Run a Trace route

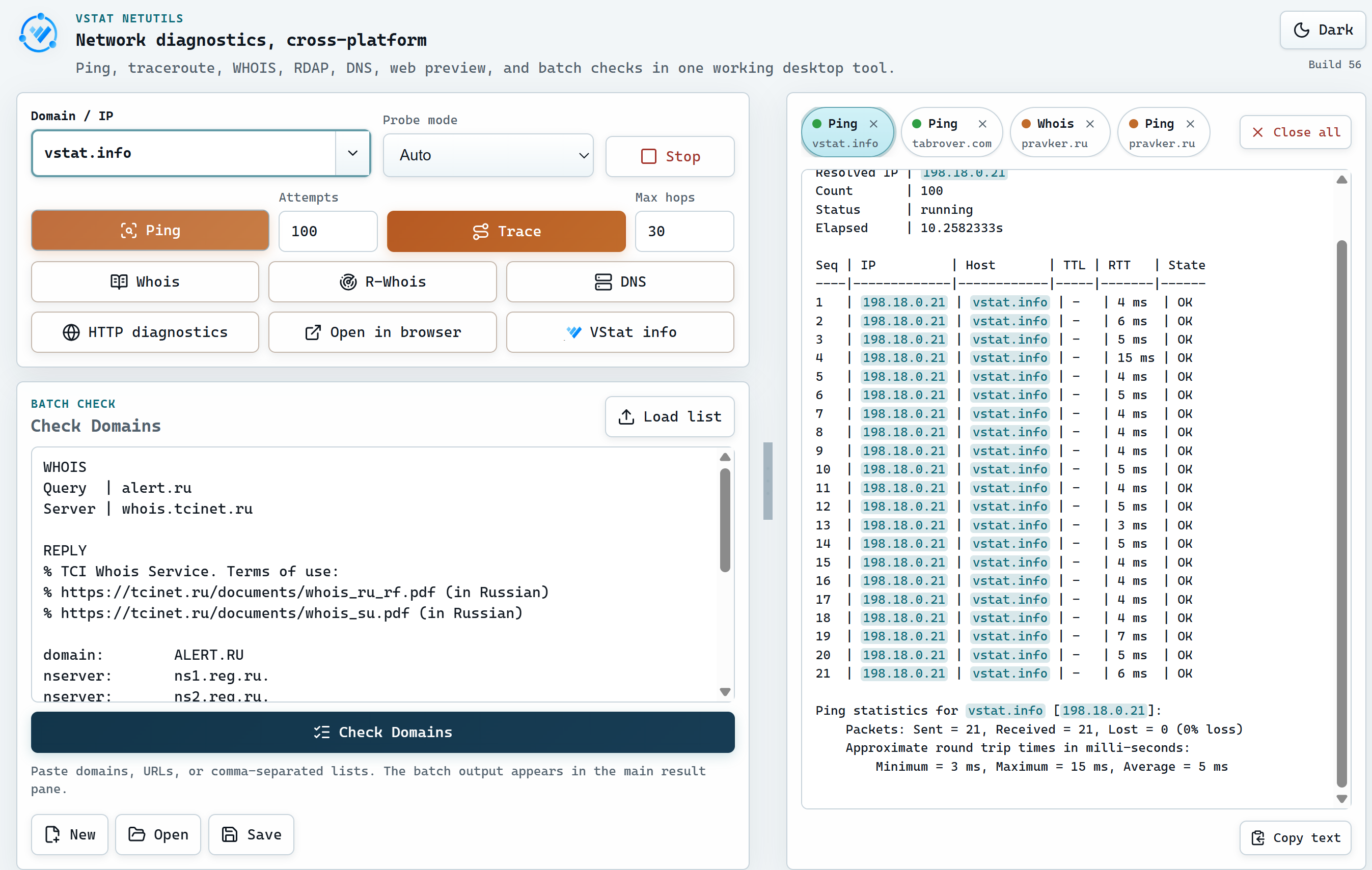(506, 231)
